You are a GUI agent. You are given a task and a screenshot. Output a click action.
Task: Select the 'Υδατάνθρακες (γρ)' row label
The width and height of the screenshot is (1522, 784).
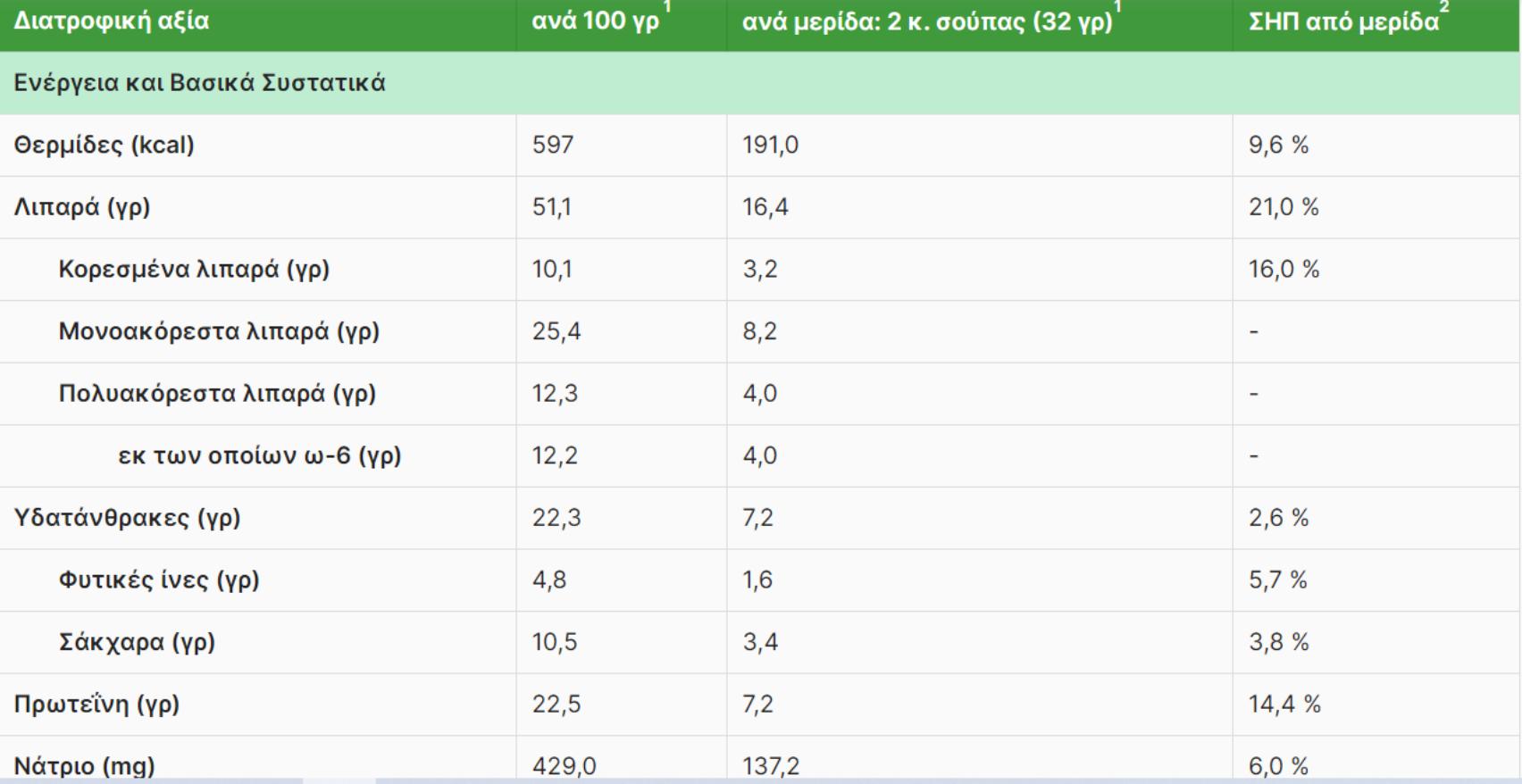(127, 518)
